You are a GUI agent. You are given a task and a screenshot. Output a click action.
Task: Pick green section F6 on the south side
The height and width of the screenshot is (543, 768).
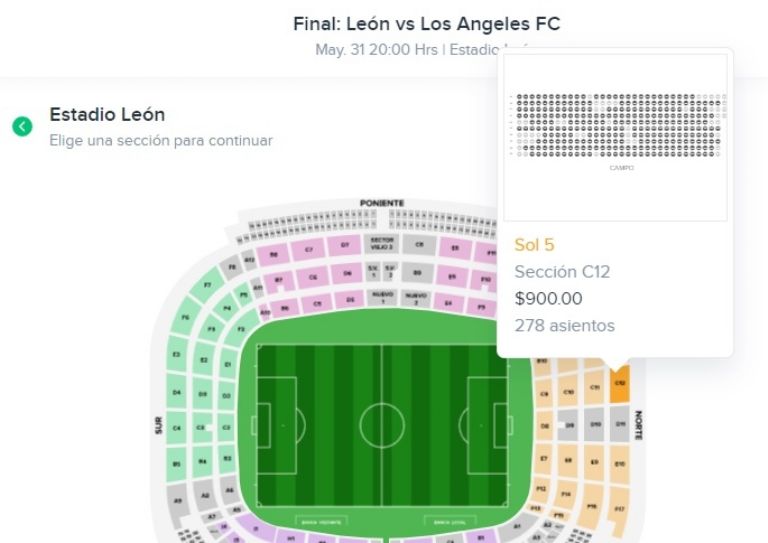tap(185, 318)
